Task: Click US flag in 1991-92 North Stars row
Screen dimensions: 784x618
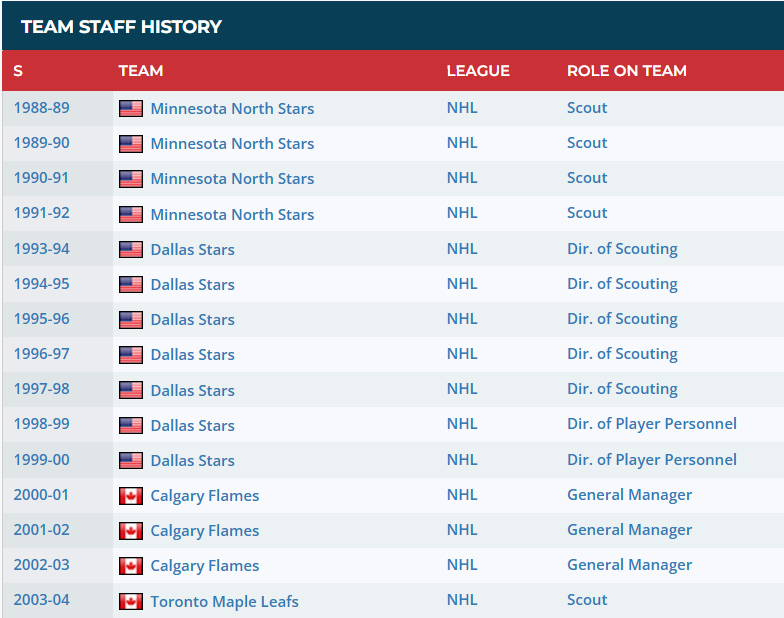Action: (x=131, y=214)
